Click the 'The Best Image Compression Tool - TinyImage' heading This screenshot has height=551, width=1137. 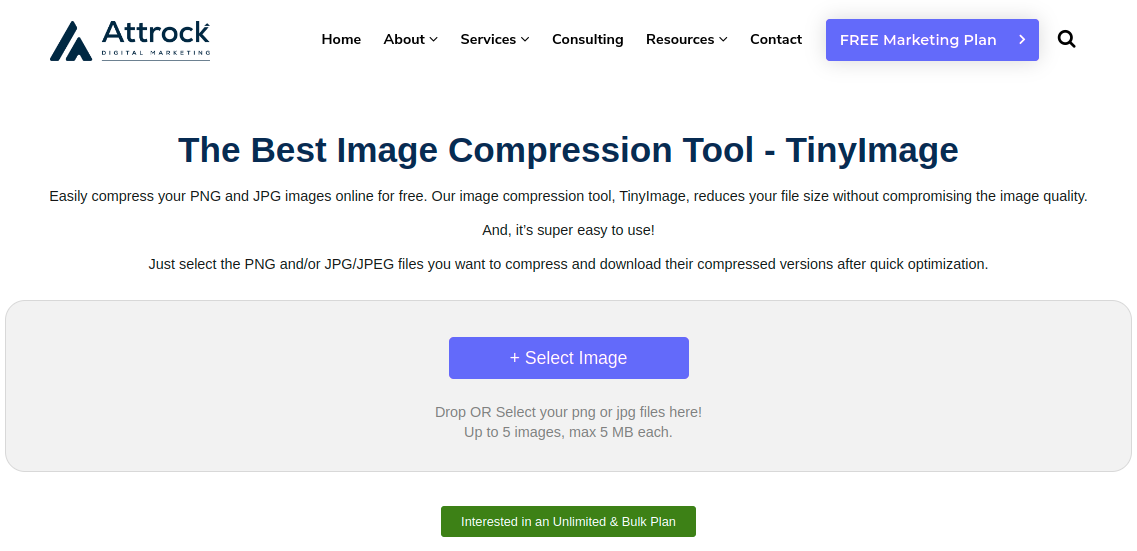[x=568, y=149]
